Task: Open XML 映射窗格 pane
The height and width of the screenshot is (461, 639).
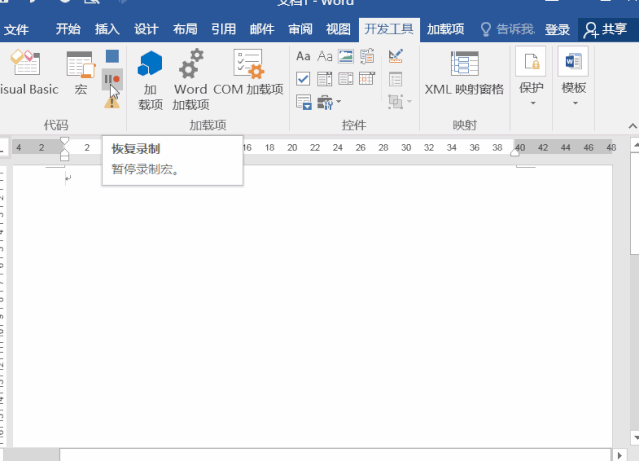Action: pos(464,73)
